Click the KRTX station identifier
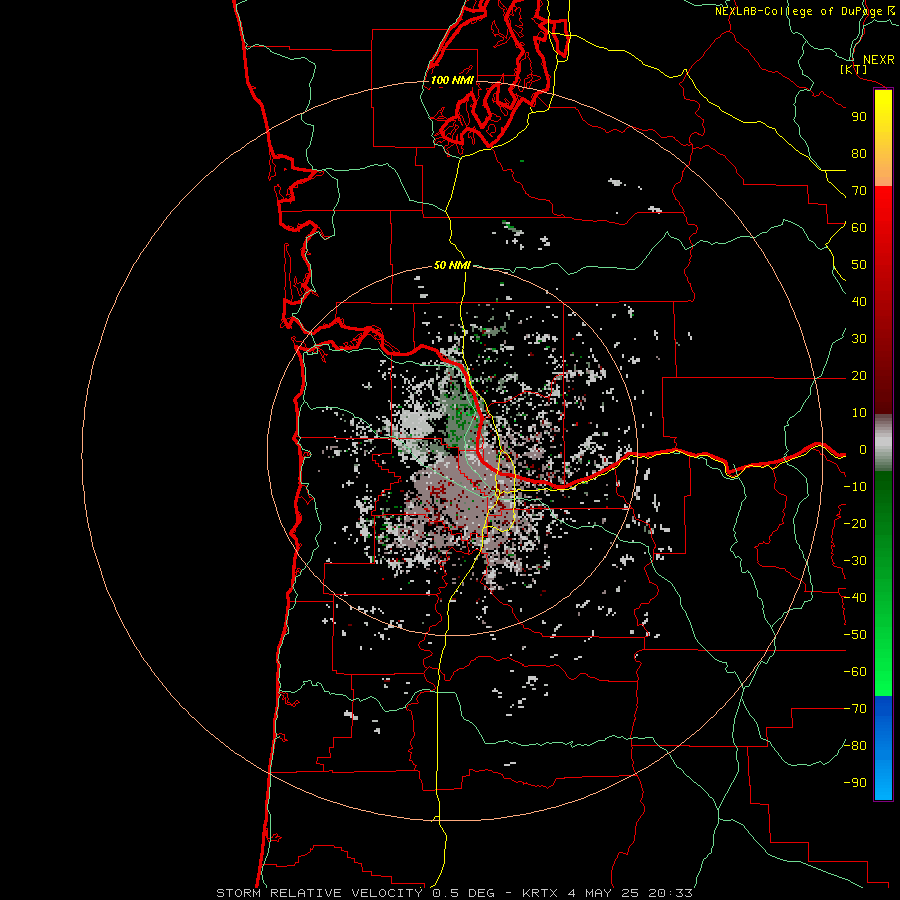The width and height of the screenshot is (900, 900). [541, 893]
